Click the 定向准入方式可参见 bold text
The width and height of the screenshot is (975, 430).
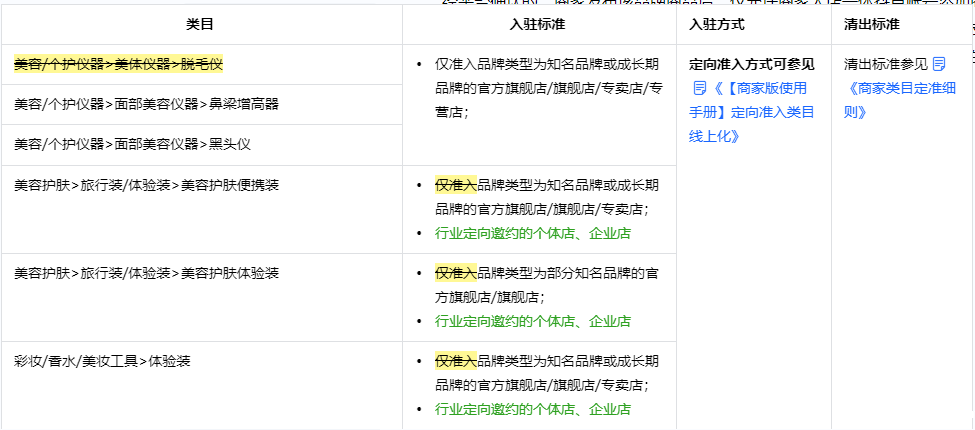tap(752, 64)
